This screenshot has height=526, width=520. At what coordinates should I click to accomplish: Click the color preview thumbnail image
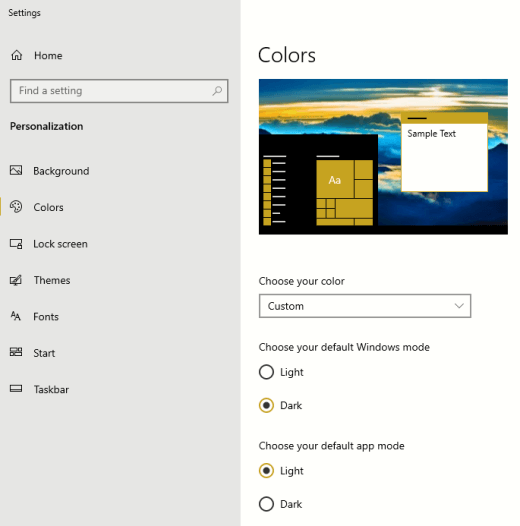point(383,157)
